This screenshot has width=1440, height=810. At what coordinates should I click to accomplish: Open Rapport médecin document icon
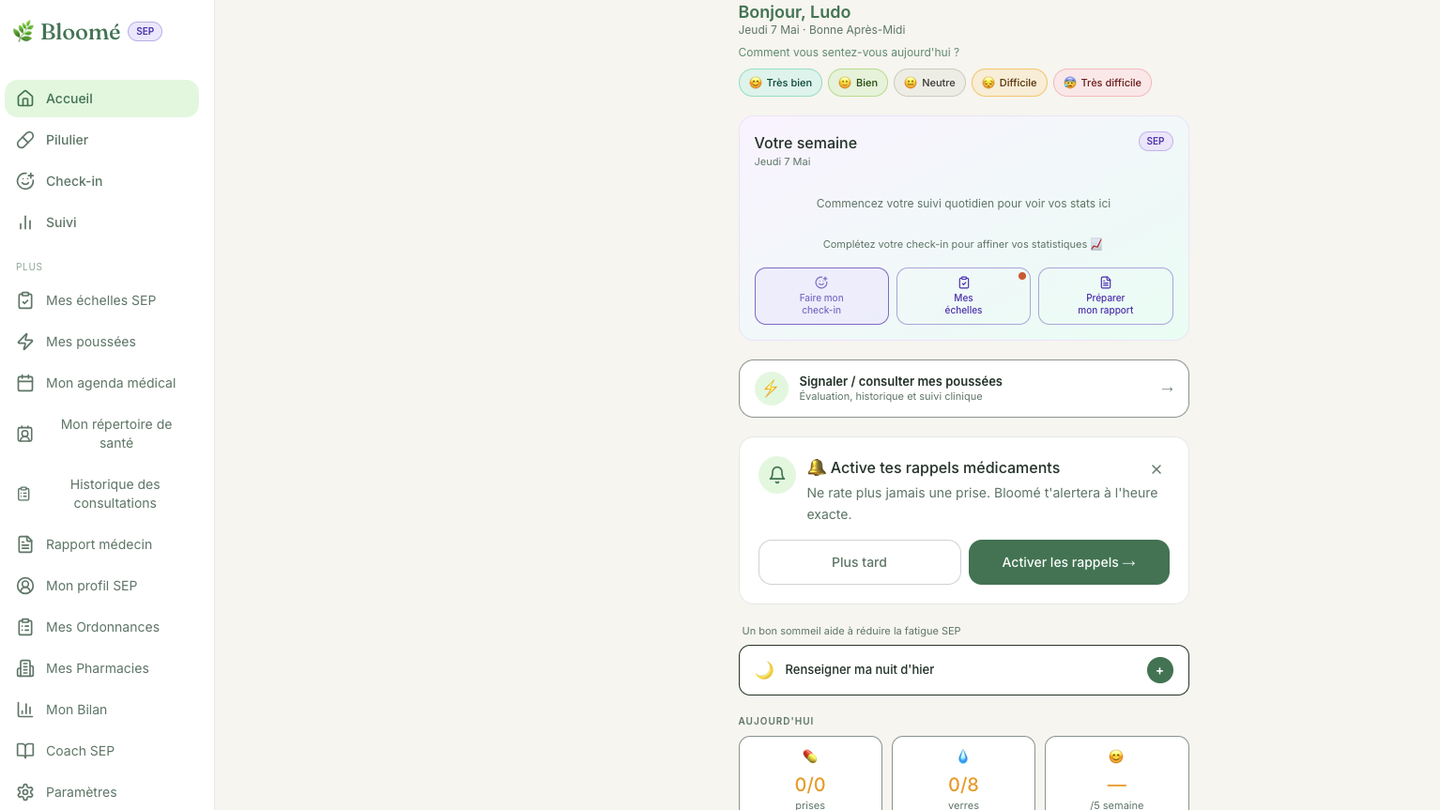pyautogui.click(x=25, y=544)
